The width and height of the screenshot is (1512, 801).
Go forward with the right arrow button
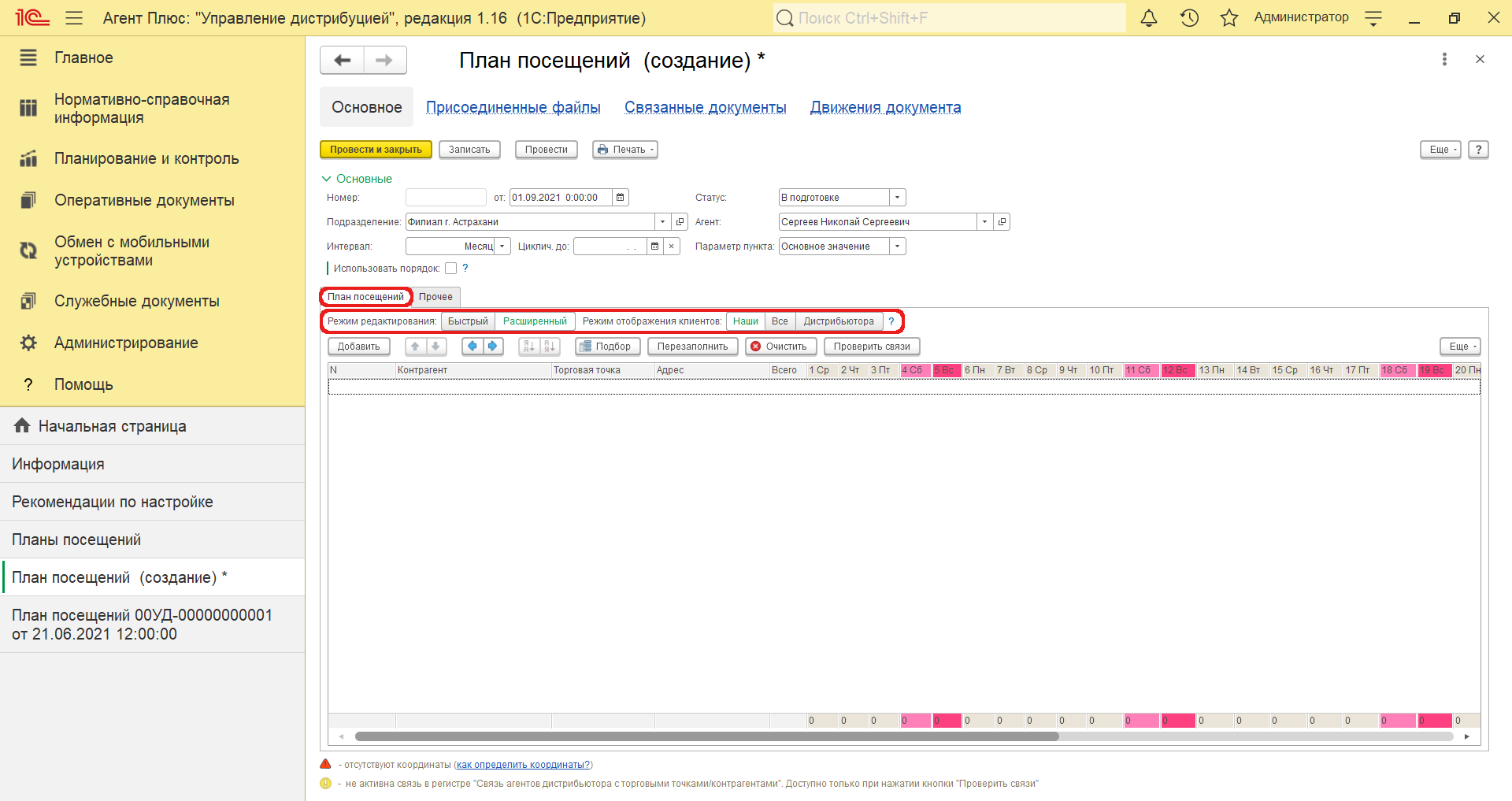click(x=384, y=60)
